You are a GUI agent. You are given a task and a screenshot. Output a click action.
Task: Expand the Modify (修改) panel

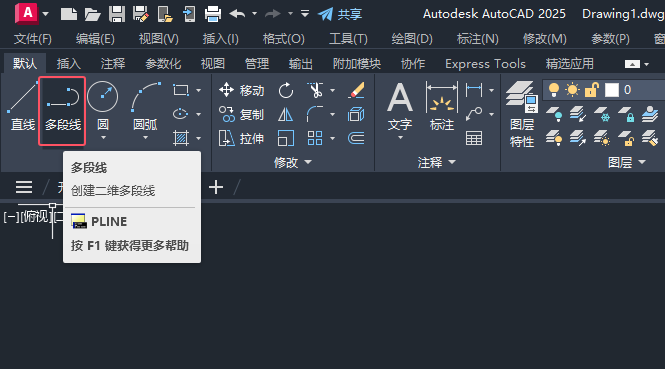pyautogui.click(x=293, y=162)
